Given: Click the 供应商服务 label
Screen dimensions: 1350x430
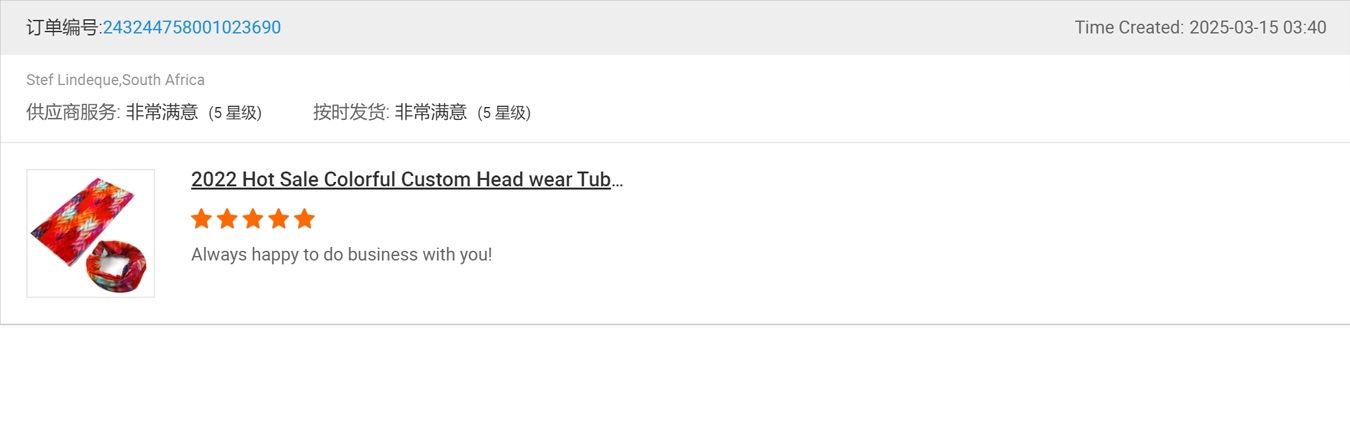Looking at the screenshot, I should tap(72, 113).
